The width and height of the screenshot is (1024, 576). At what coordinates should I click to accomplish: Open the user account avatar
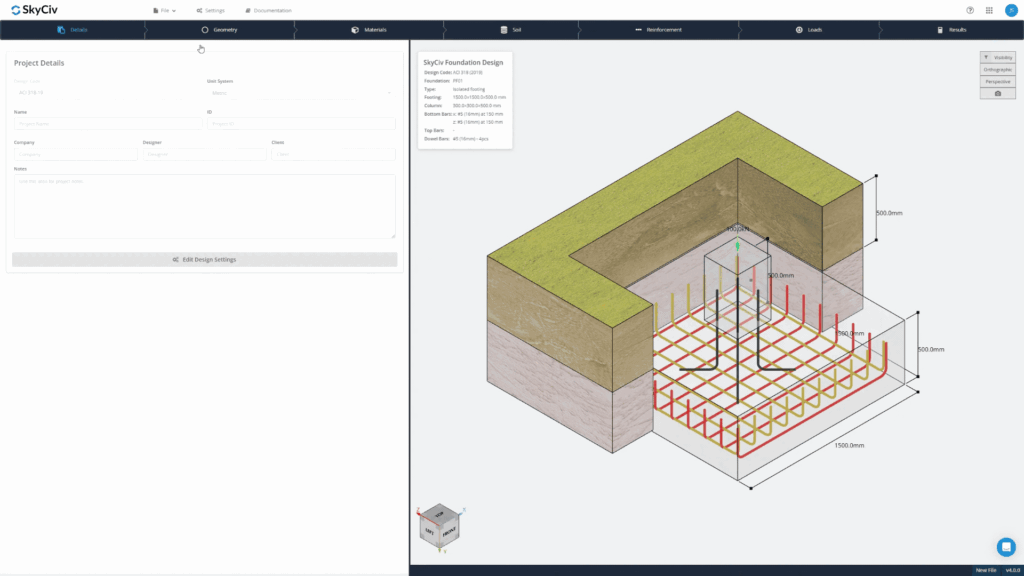pyautogui.click(x=1010, y=10)
